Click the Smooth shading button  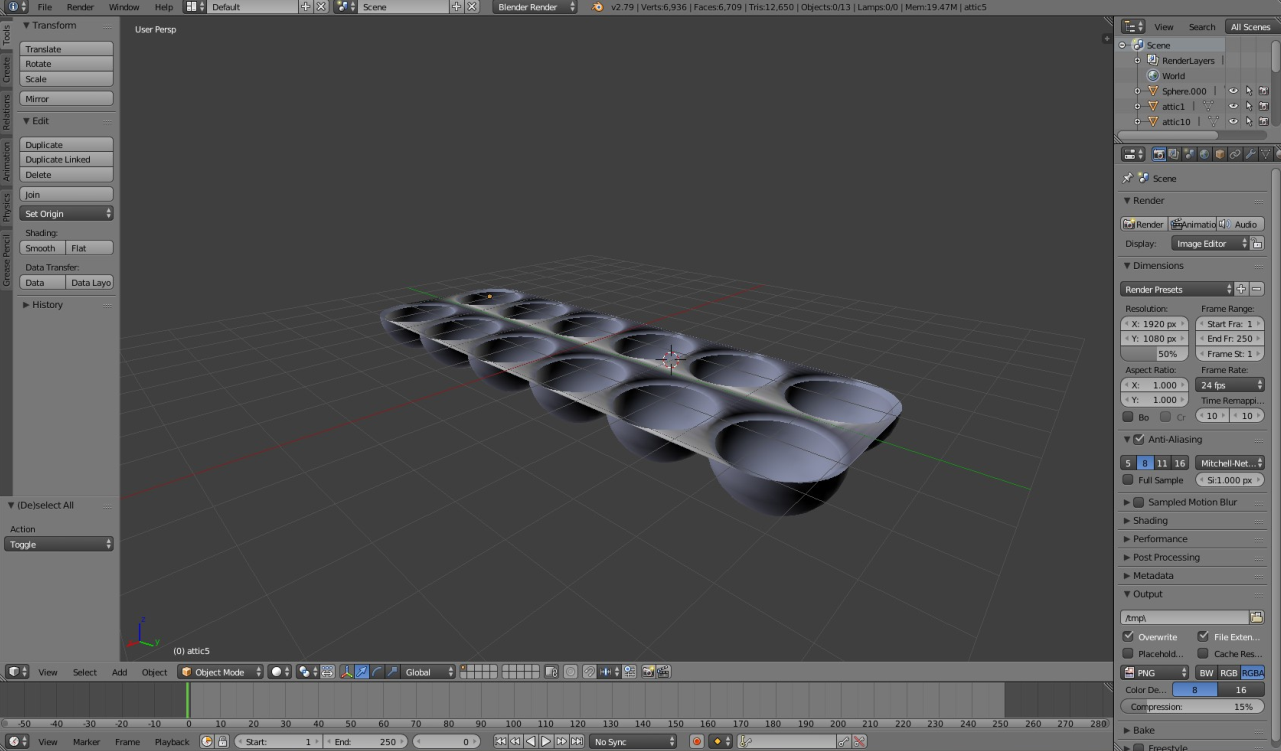click(x=42, y=248)
